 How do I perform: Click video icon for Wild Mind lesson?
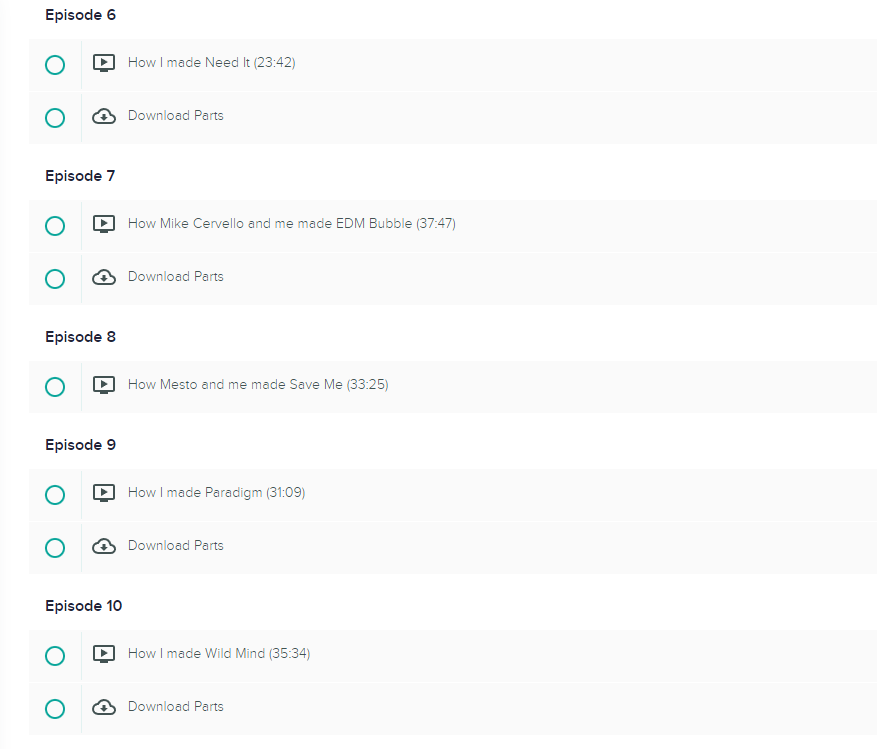103,654
